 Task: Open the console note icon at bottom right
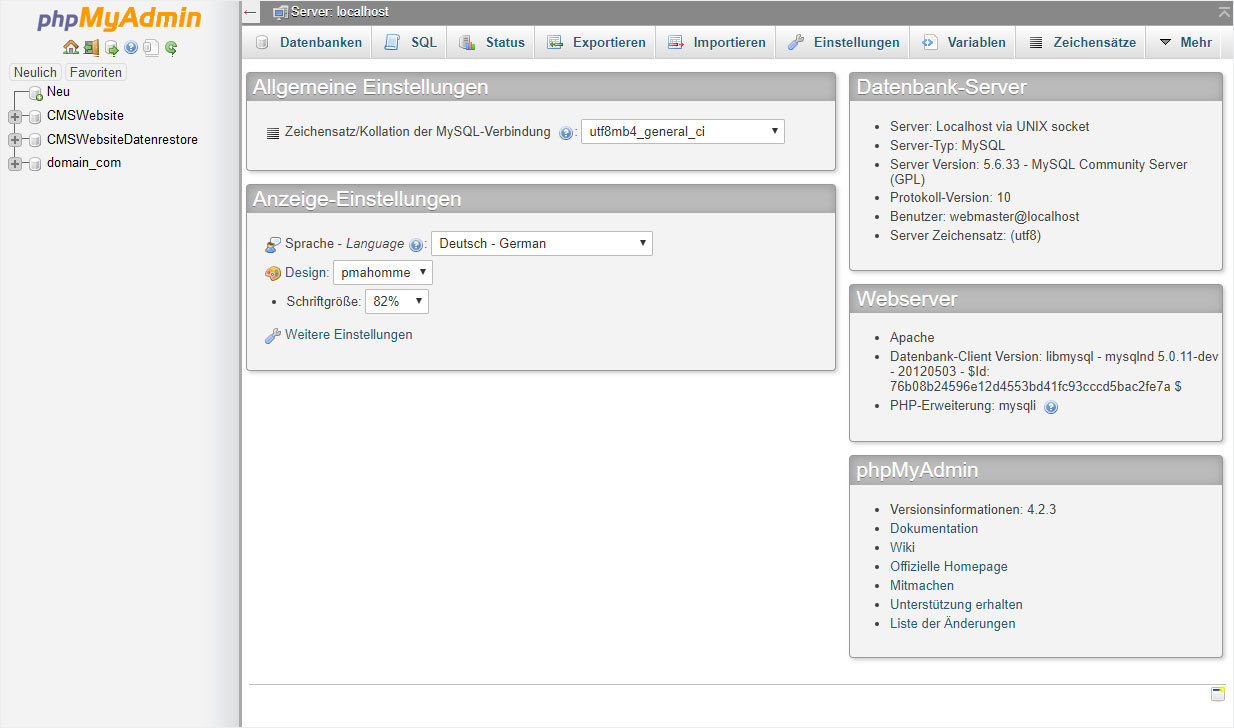1218,694
